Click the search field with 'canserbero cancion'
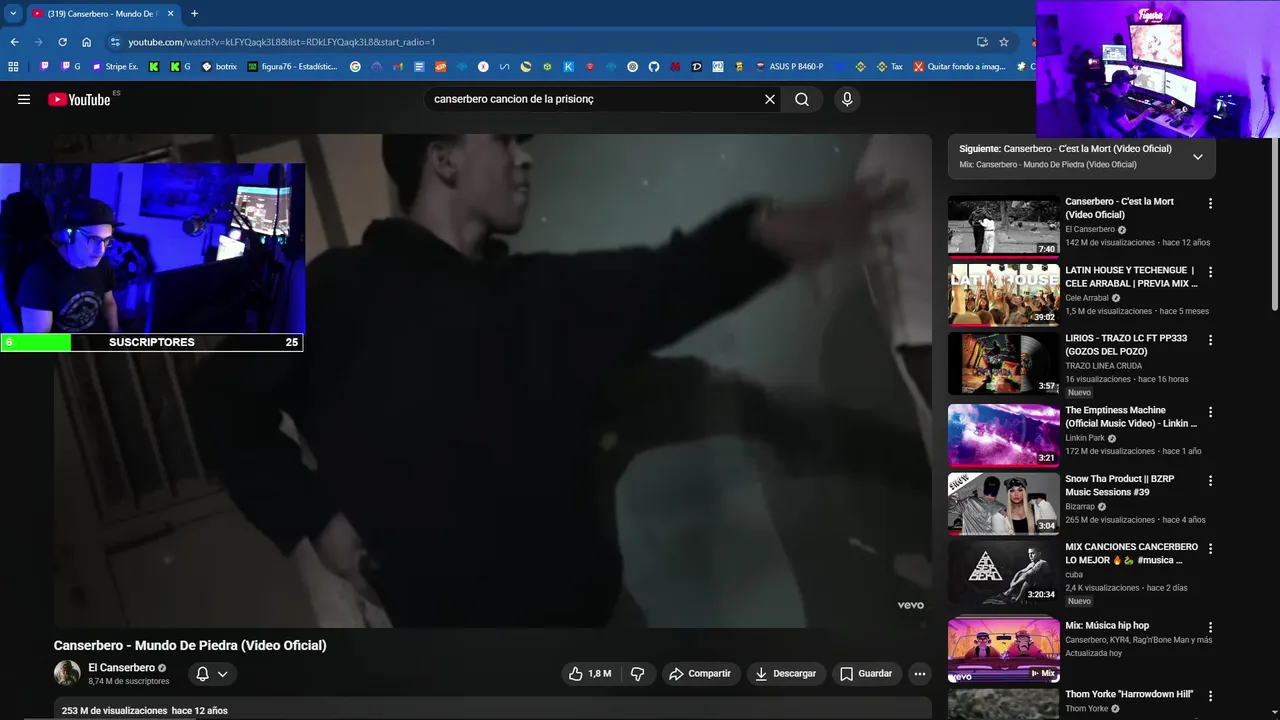 [x=595, y=99]
